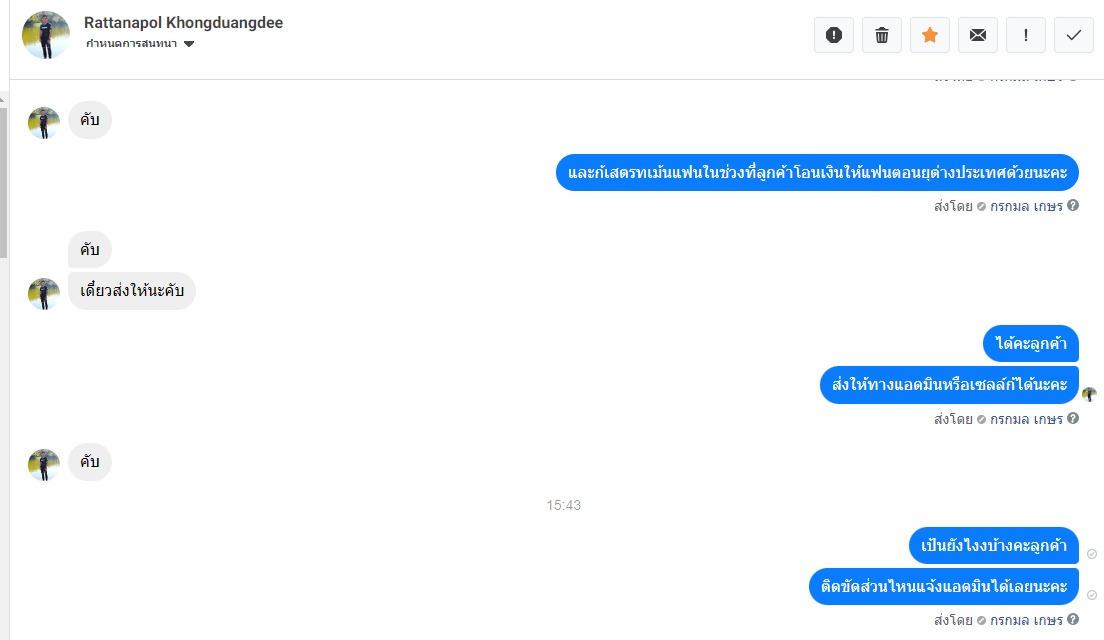Click the small seen-by avatar beside ส่งให้ทางแอดมิน
Screen dimensions: 1104x640
(1089, 394)
